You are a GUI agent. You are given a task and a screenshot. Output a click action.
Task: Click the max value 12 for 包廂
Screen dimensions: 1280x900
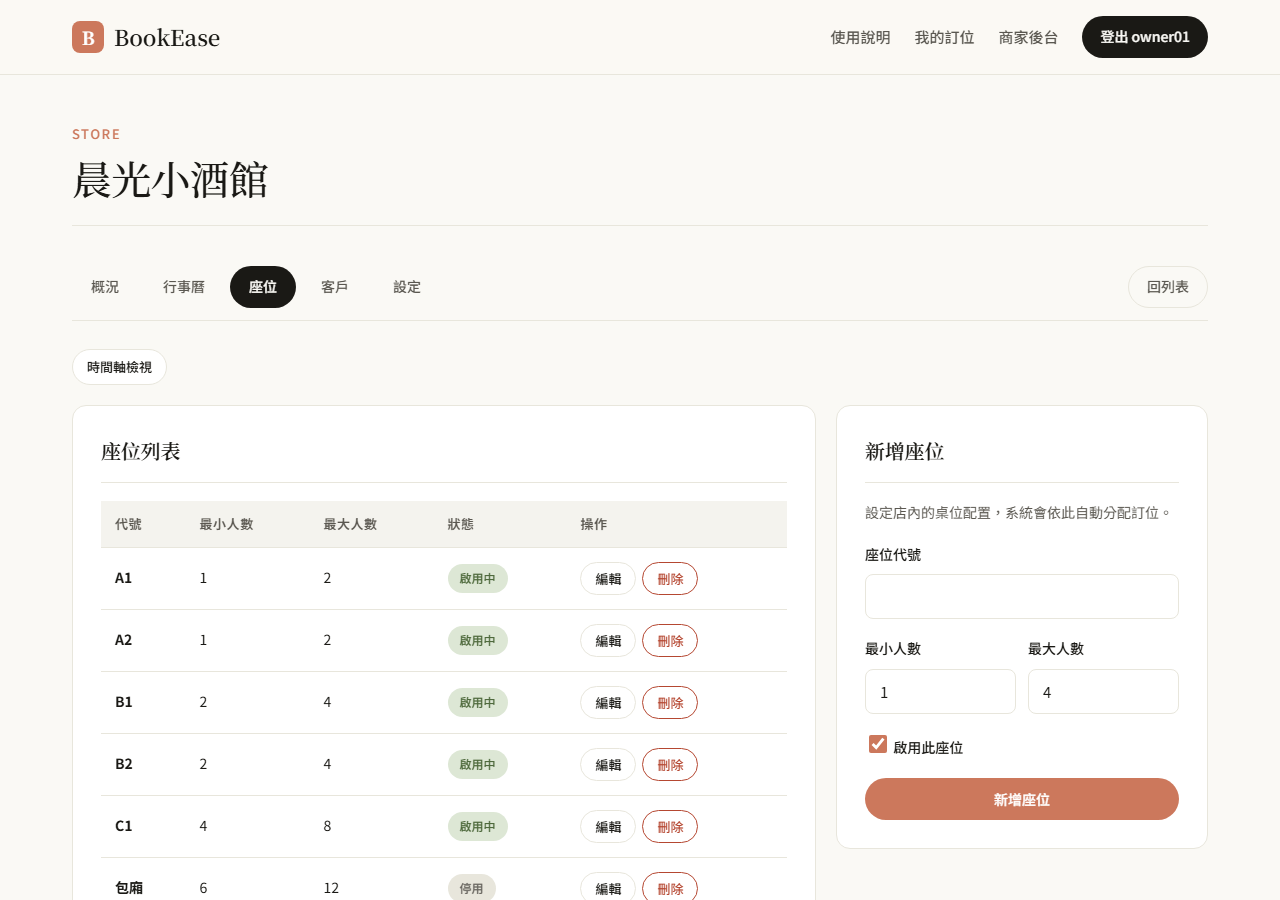pyautogui.click(x=331, y=888)
